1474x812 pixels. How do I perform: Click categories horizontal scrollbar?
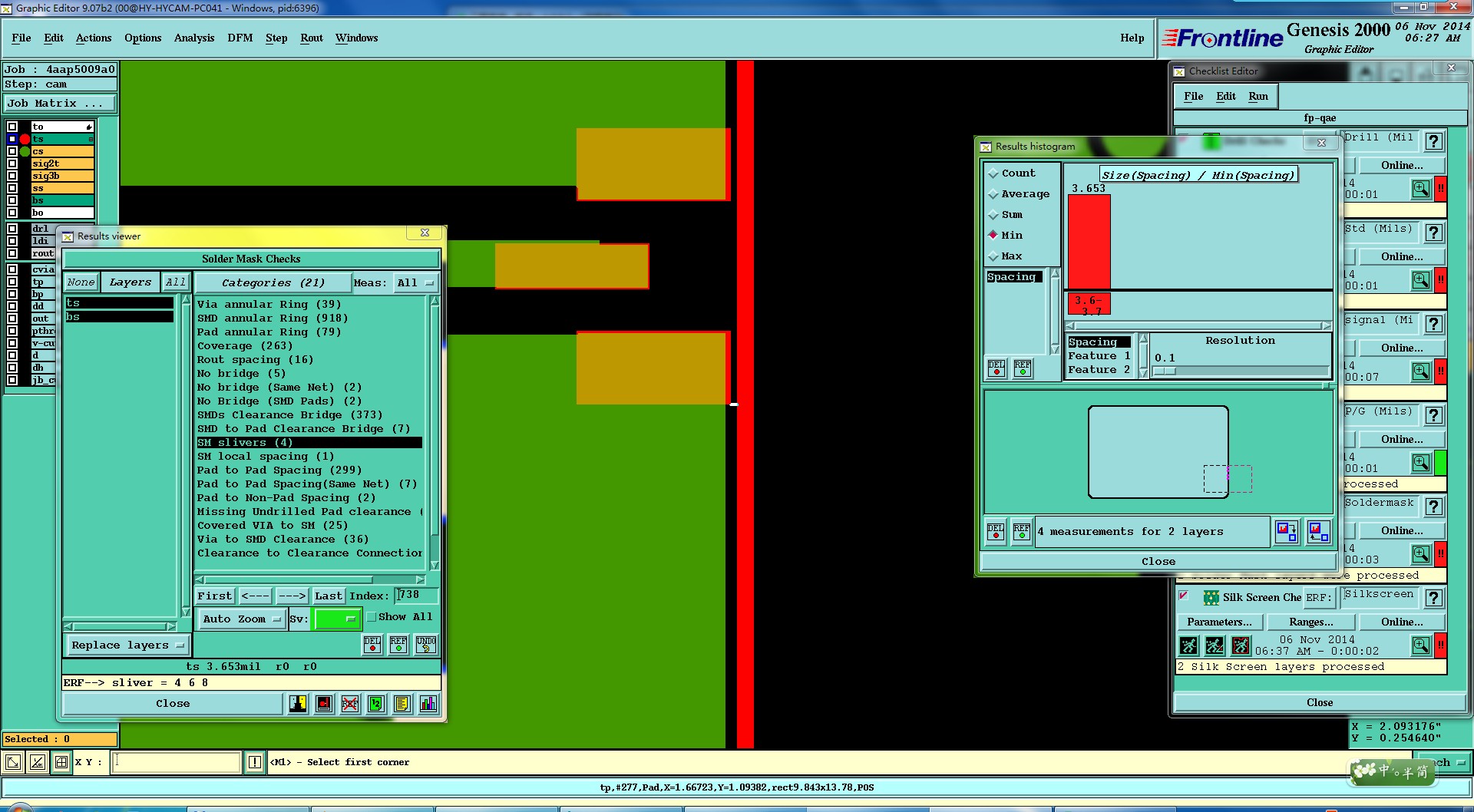[310, 579]
